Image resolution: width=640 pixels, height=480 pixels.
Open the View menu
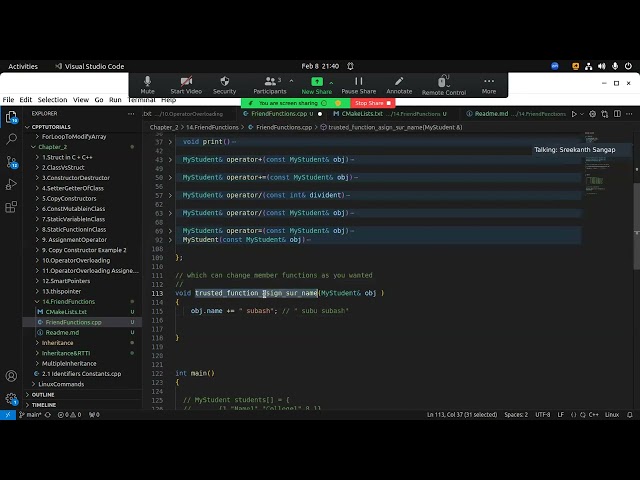point(81,100)
